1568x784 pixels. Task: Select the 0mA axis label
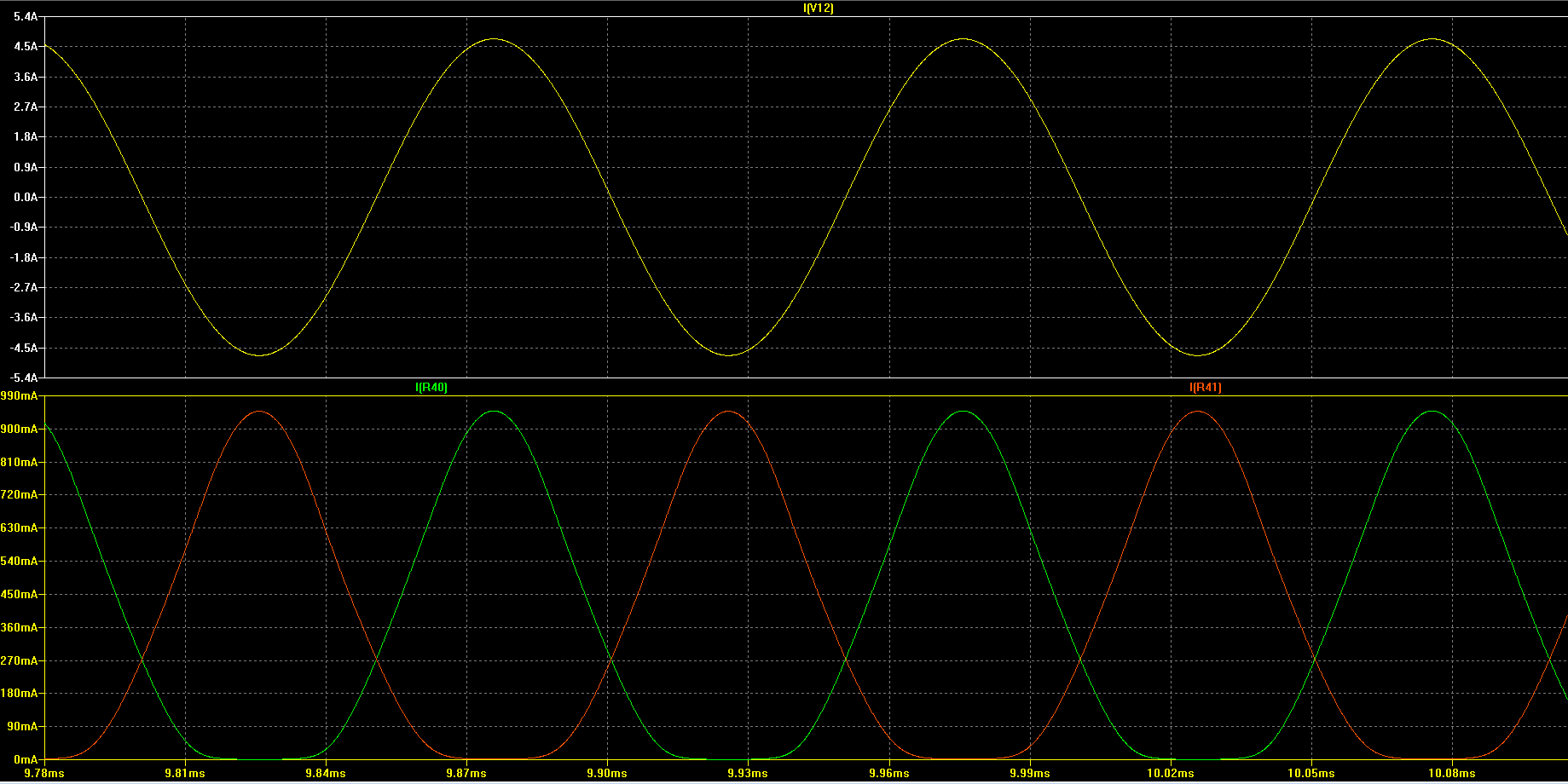pos(26,759)
